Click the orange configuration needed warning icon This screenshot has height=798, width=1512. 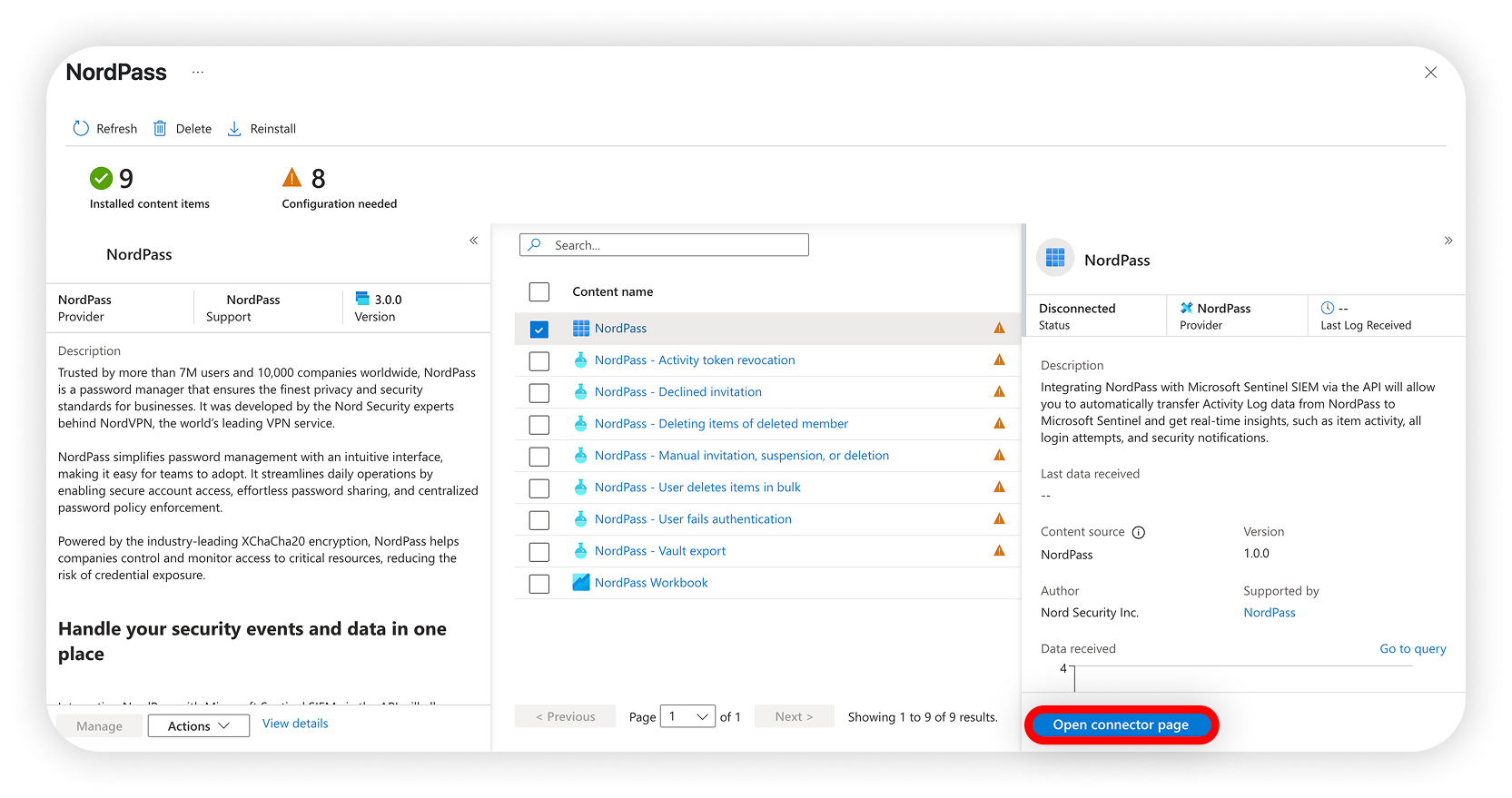coord(292,177)
